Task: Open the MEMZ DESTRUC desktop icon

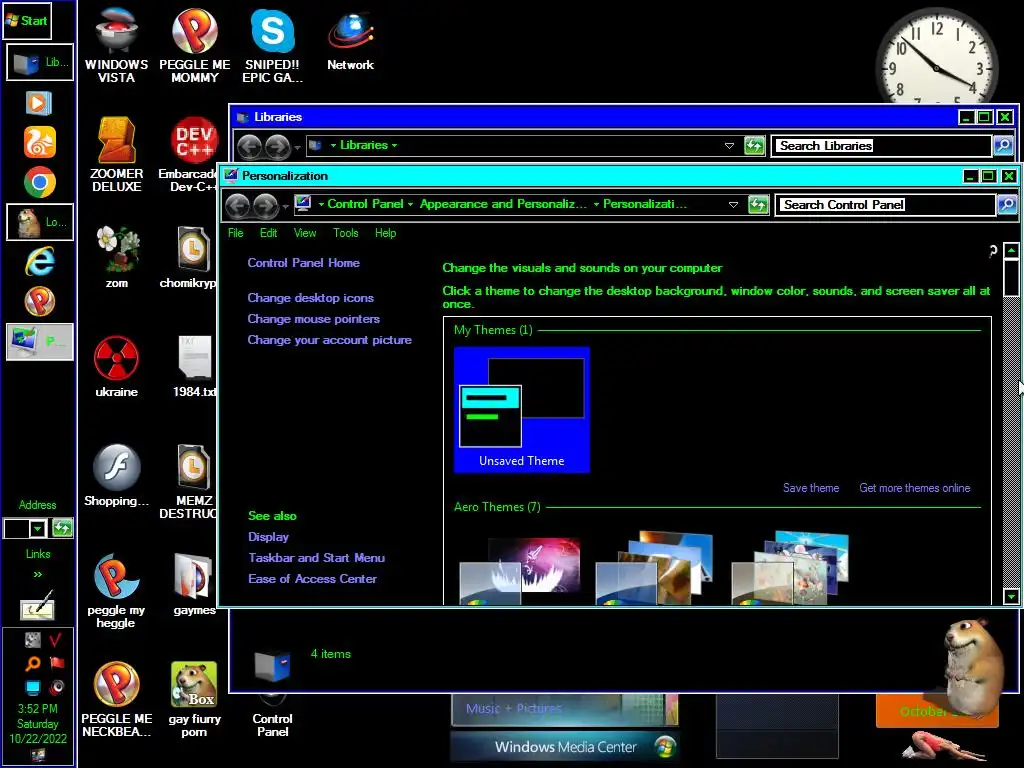Action: (189, 481)
